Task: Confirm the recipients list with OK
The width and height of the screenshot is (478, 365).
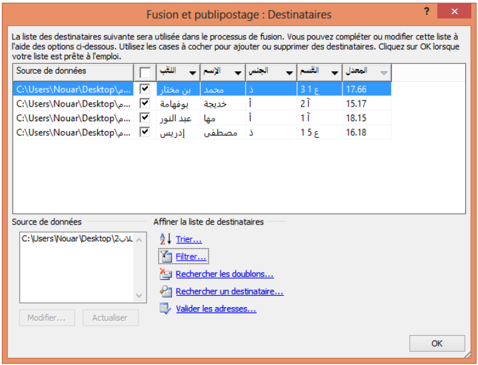Action: 437,343
